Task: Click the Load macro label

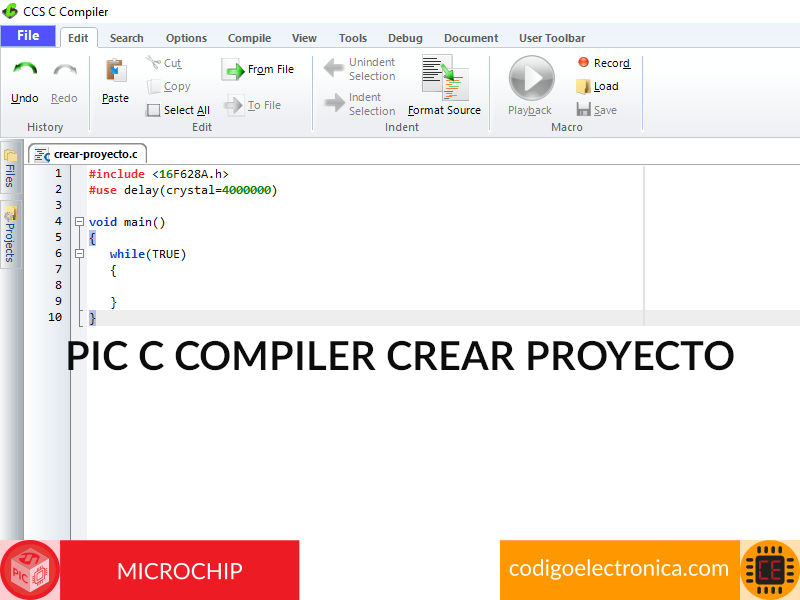Action: (606, 86)
